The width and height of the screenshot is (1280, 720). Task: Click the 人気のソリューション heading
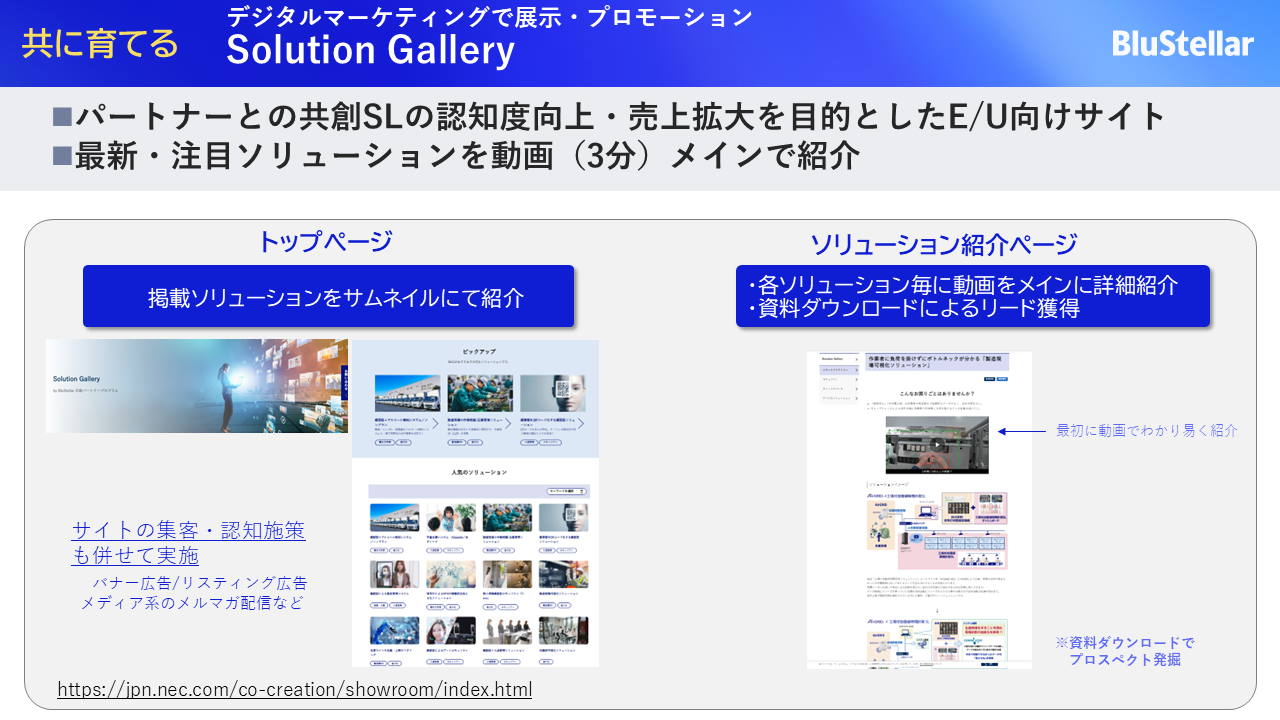tap(479, 471)
